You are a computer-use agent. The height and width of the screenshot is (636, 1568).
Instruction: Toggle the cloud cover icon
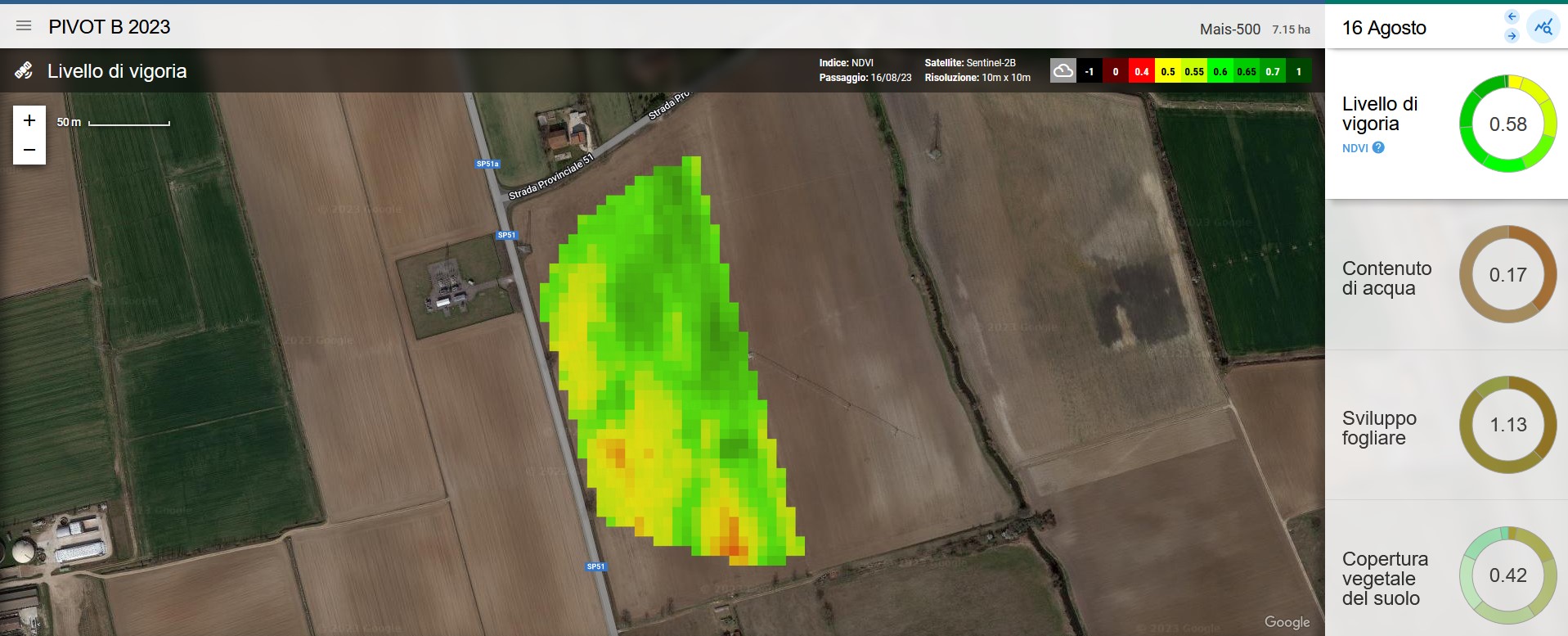click(1063, 70)
